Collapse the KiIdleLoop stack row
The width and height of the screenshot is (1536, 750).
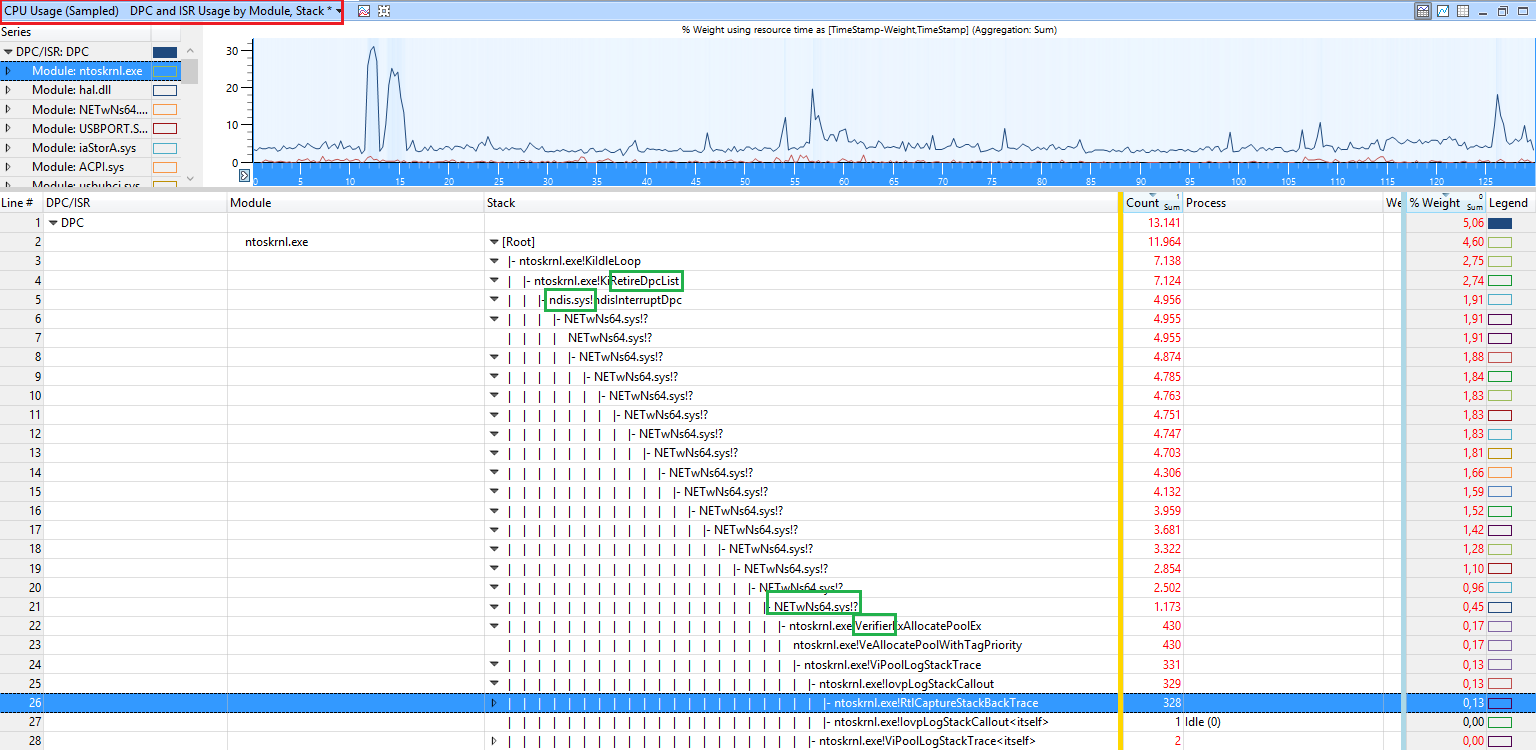[x=493, y=261]
